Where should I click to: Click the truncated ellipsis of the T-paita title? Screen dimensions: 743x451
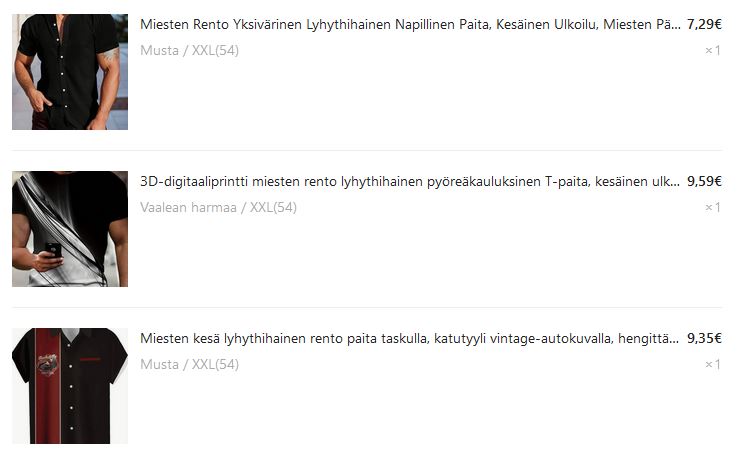click(675, 184)
